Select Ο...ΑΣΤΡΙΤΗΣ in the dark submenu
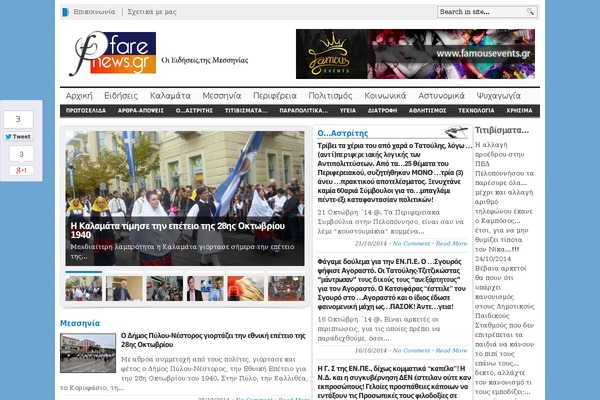600x400 pixels. [x=194, y=111]
